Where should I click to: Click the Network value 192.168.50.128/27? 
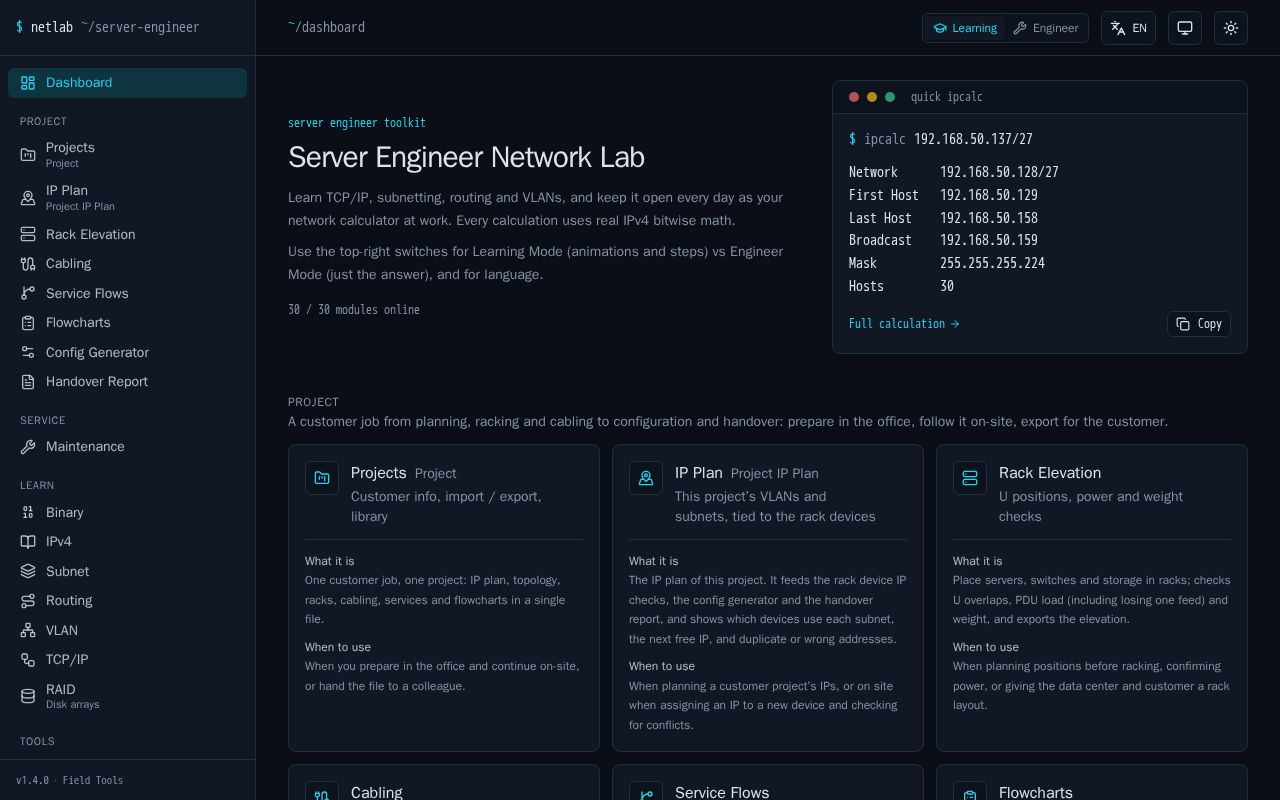[x=999, y=172]
